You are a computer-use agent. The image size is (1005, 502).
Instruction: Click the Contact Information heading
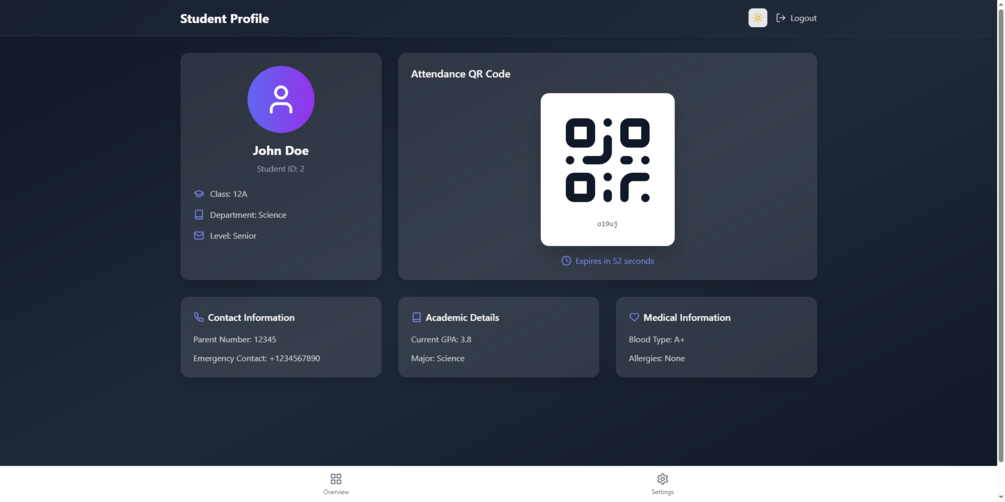click(x=251, y=317)
